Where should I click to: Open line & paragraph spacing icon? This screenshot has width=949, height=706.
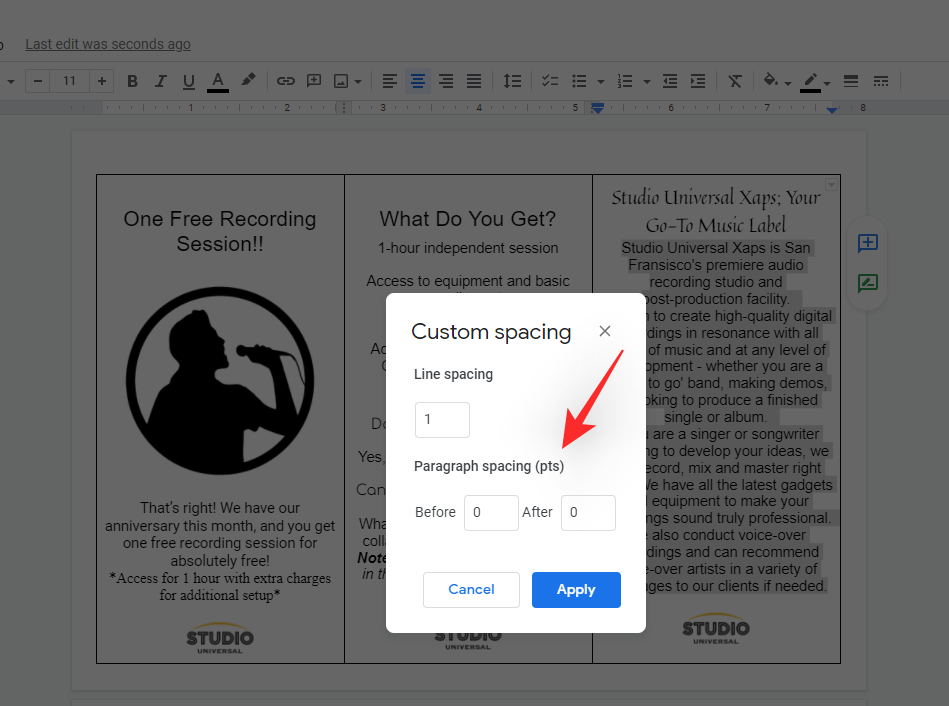[x=511, y=81]
